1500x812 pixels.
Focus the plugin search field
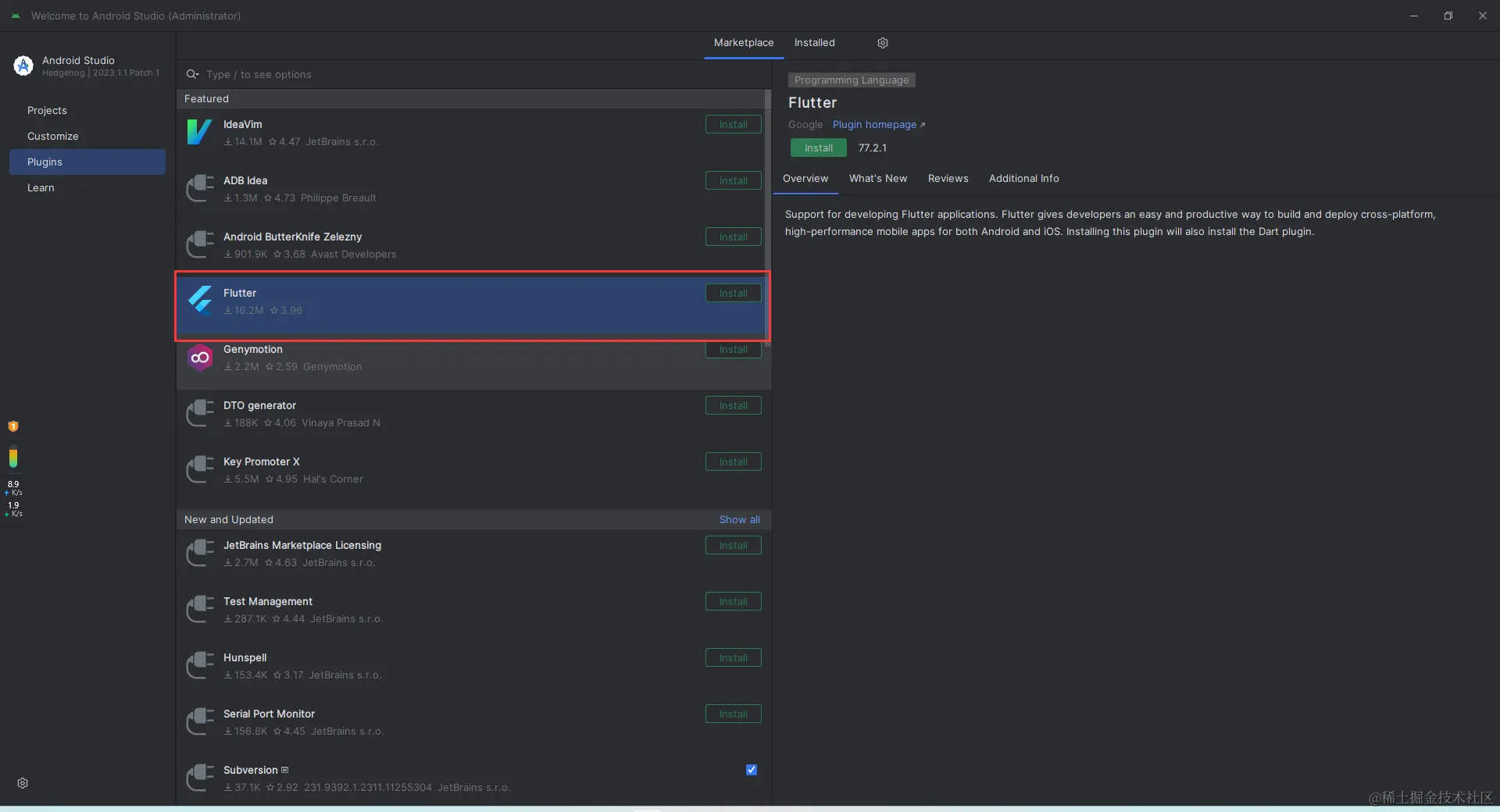click(x=473, y=74)
